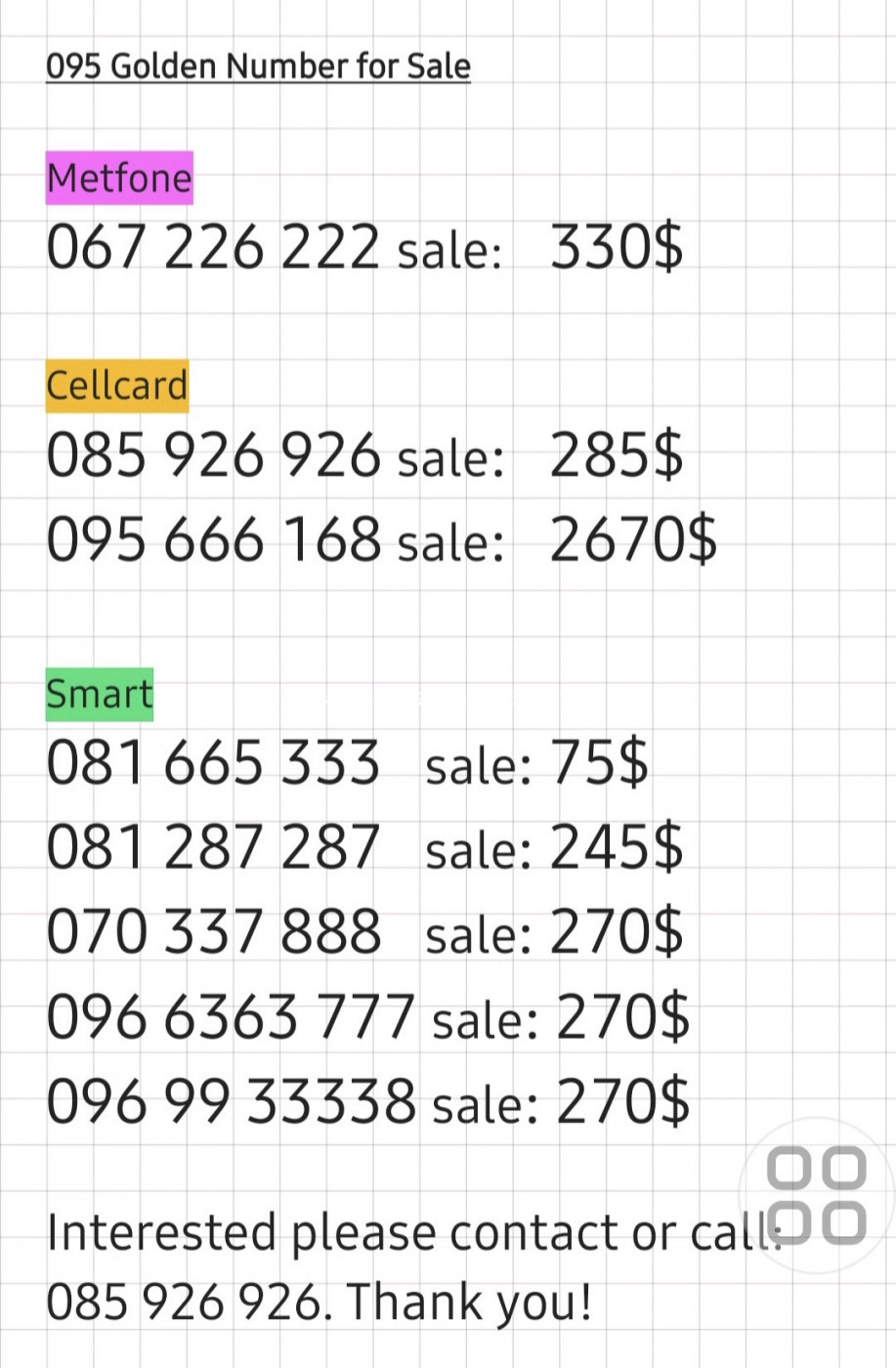
Task: Tap the phone number 081 665 333
Action: [x=212, y=762]
